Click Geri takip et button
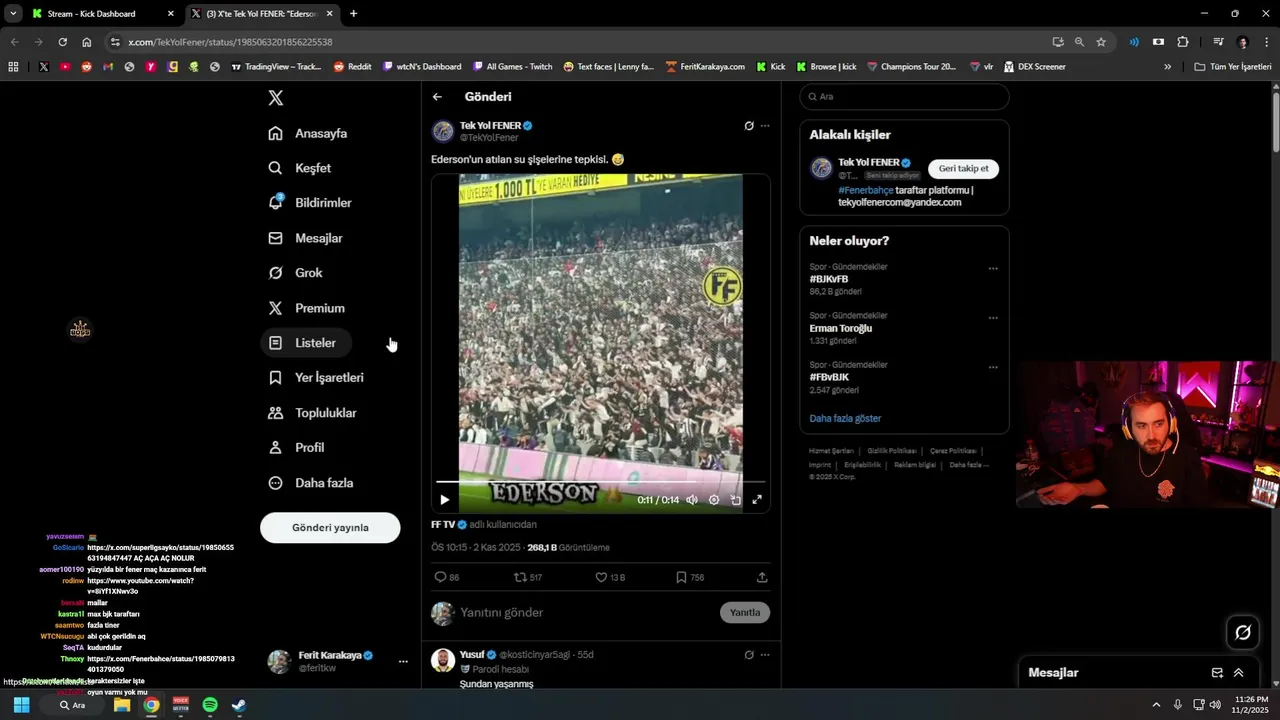 tap(963, 169)
